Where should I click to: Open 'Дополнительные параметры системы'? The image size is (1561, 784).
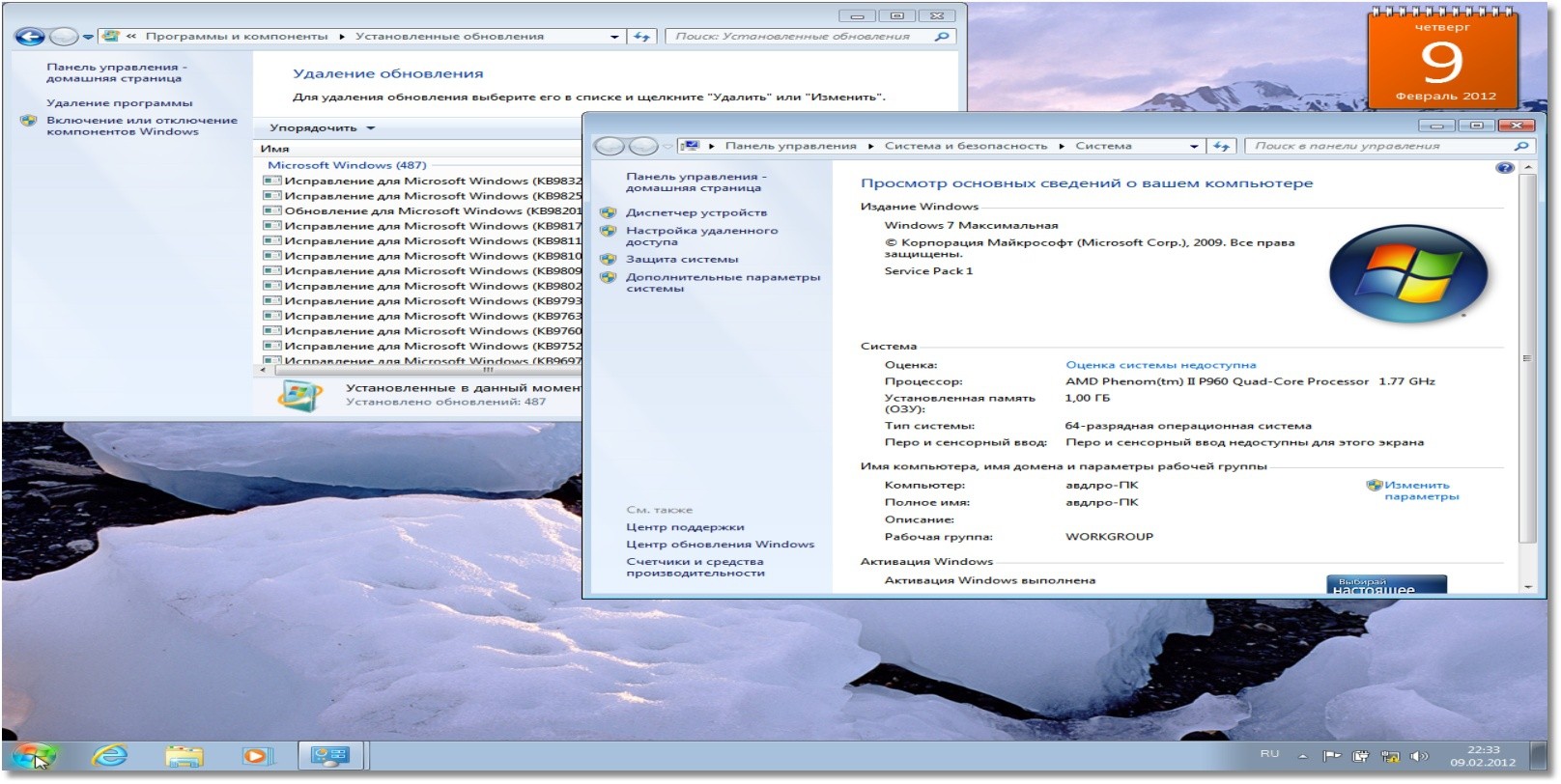(723, 283)
